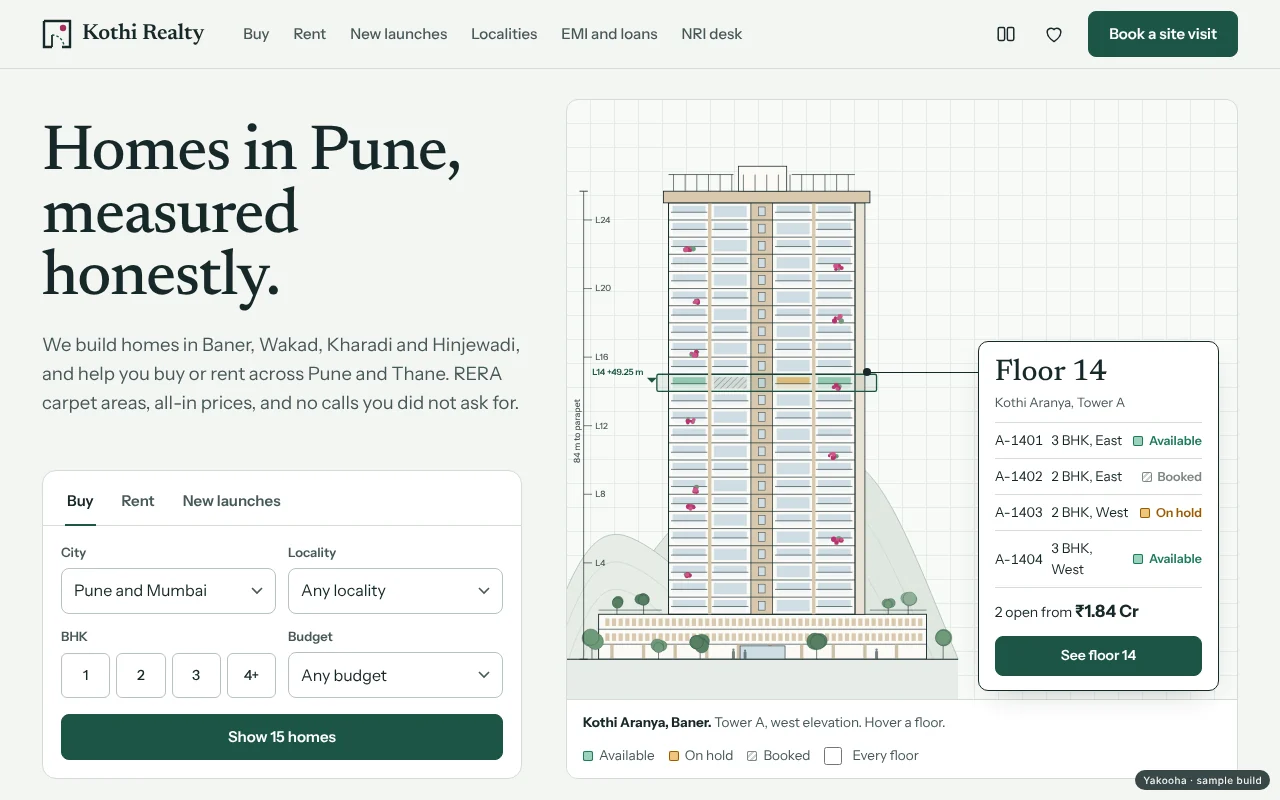Viewport: 1280px width, 800px height.
Task: Toggle the Every floor checkbox
Action: [x=833, y=756]
